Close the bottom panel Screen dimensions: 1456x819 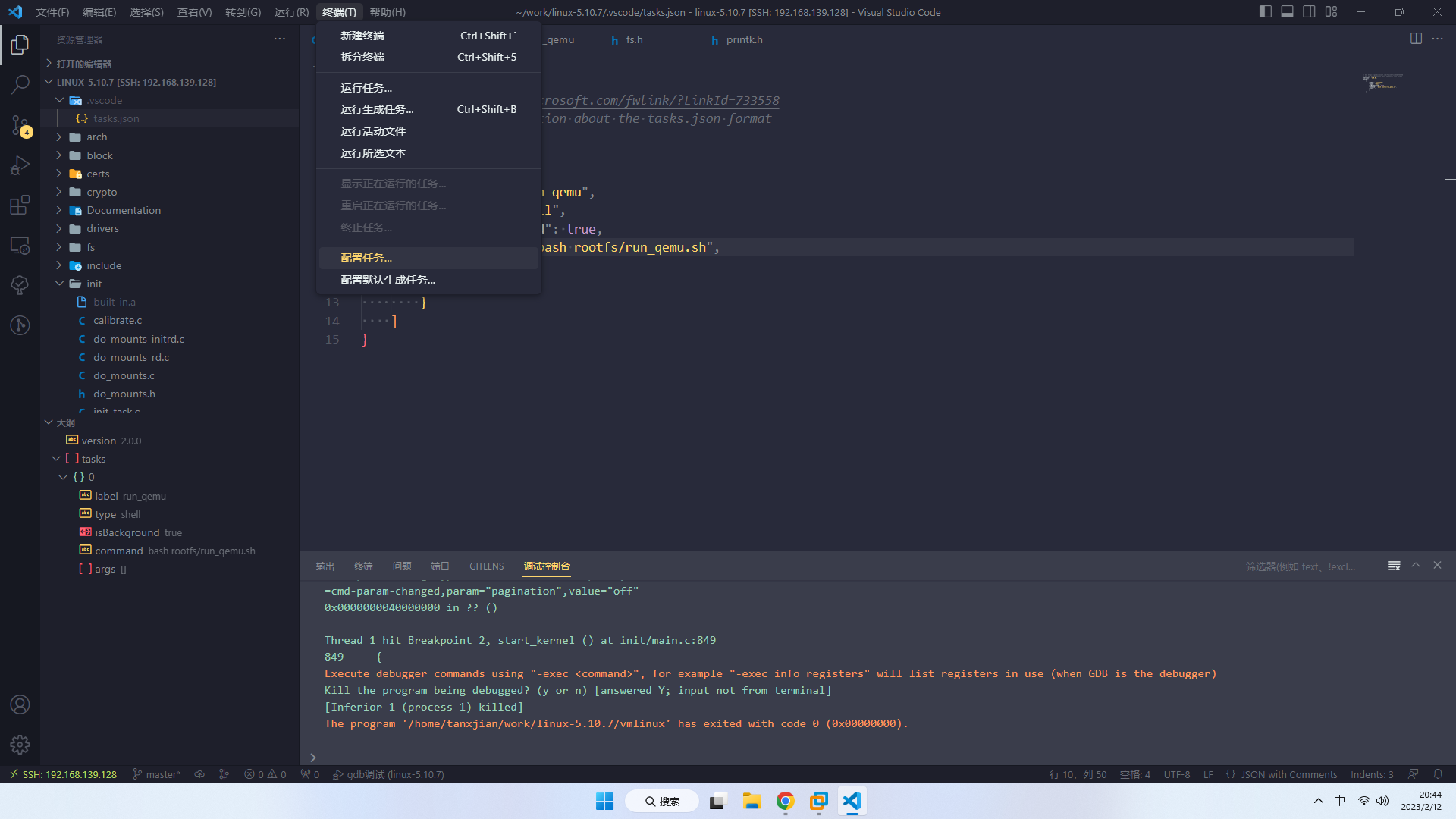coord(1437,566)
